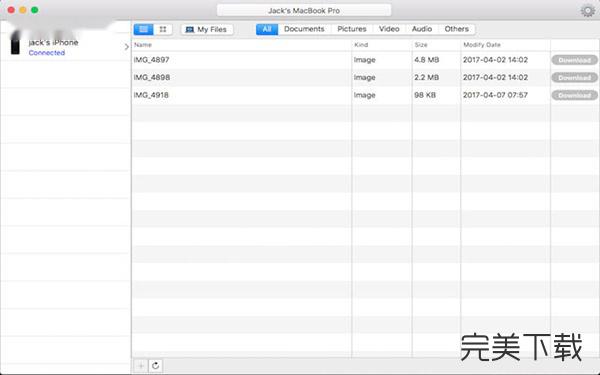Open My Files
Image resolution: width=600 pixels, height=375 pixels.
click(x=207, y=29)
